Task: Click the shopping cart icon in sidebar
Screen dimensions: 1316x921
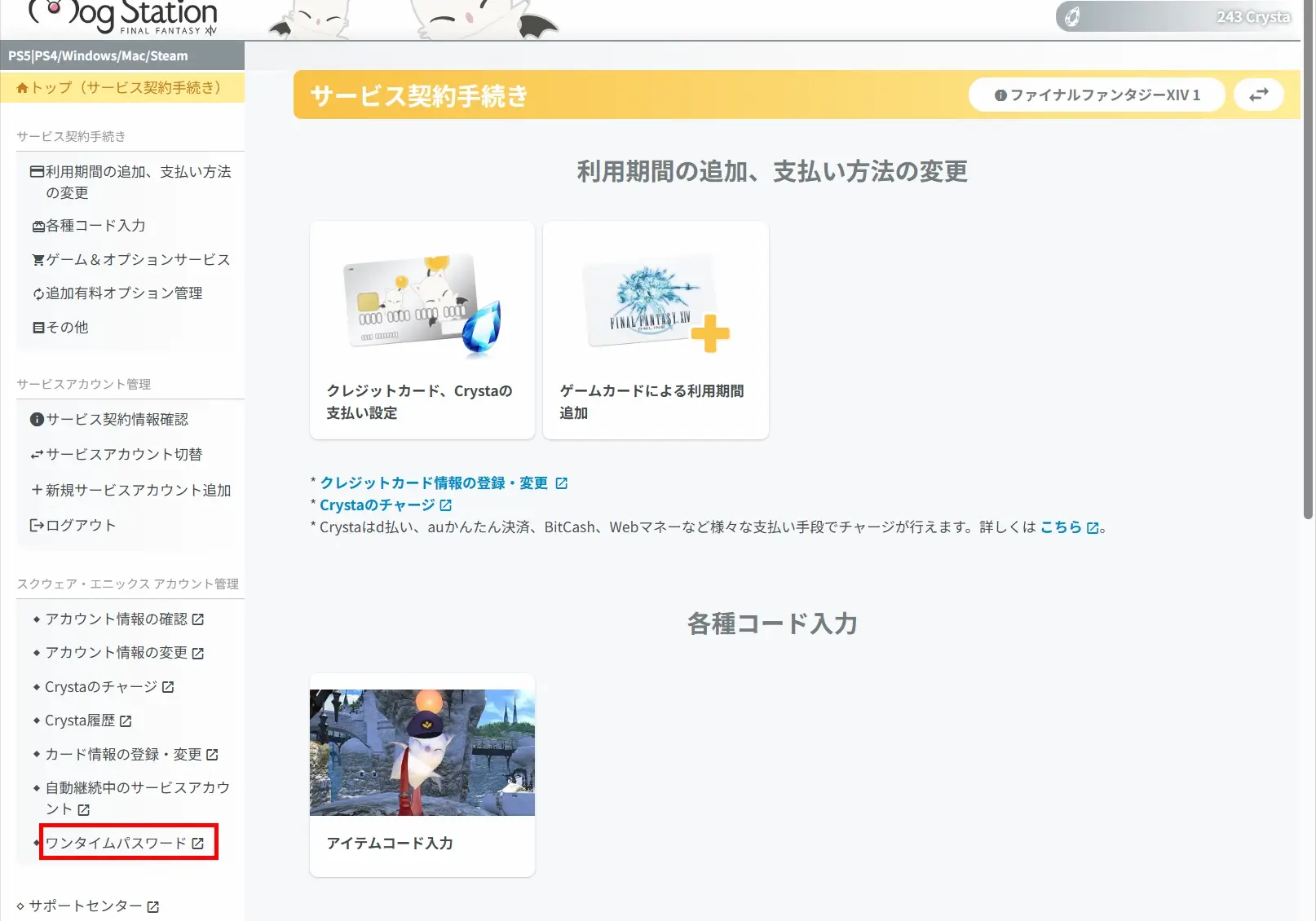Action: 38,260
